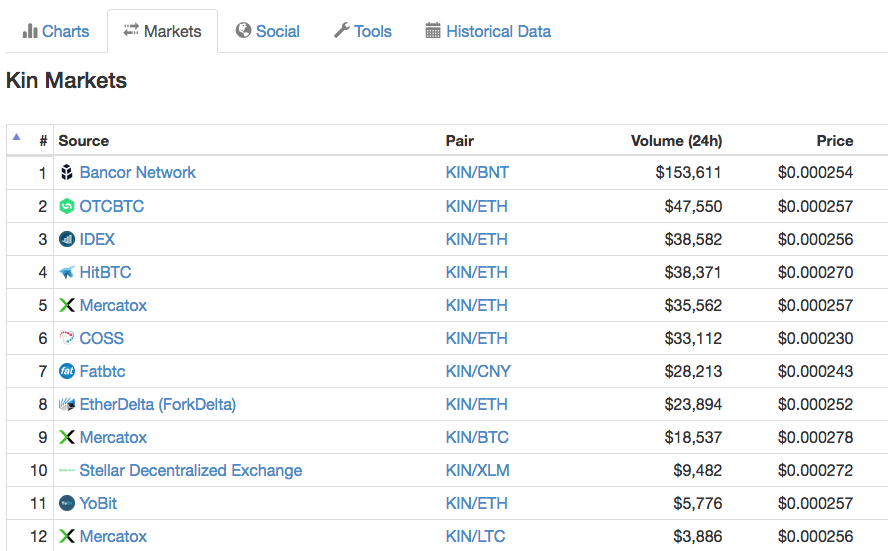Select the $3,886 volume cell

698,536
